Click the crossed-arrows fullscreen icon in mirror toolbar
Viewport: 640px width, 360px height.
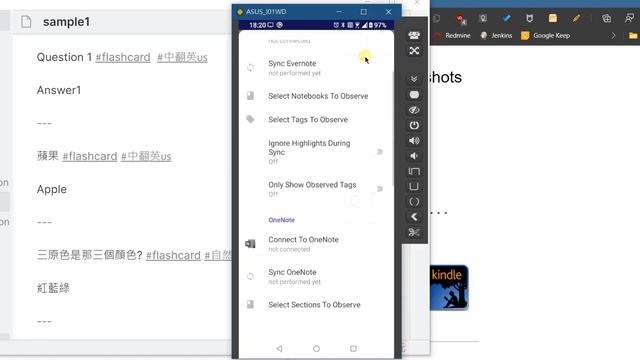point(414,51)
